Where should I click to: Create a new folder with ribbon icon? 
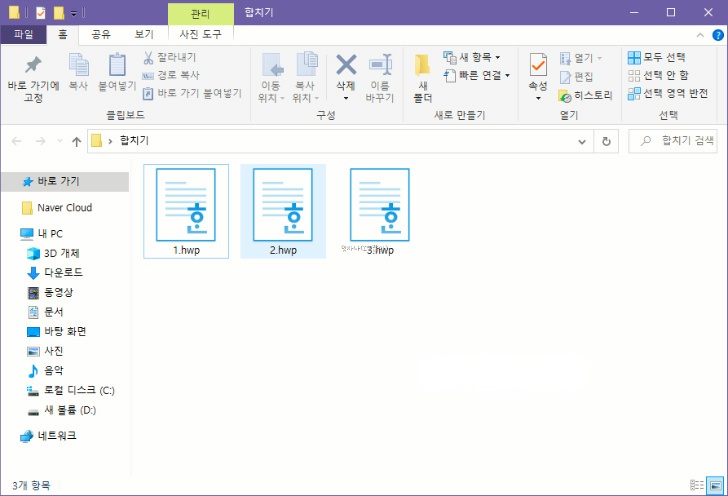click(422, 66)
